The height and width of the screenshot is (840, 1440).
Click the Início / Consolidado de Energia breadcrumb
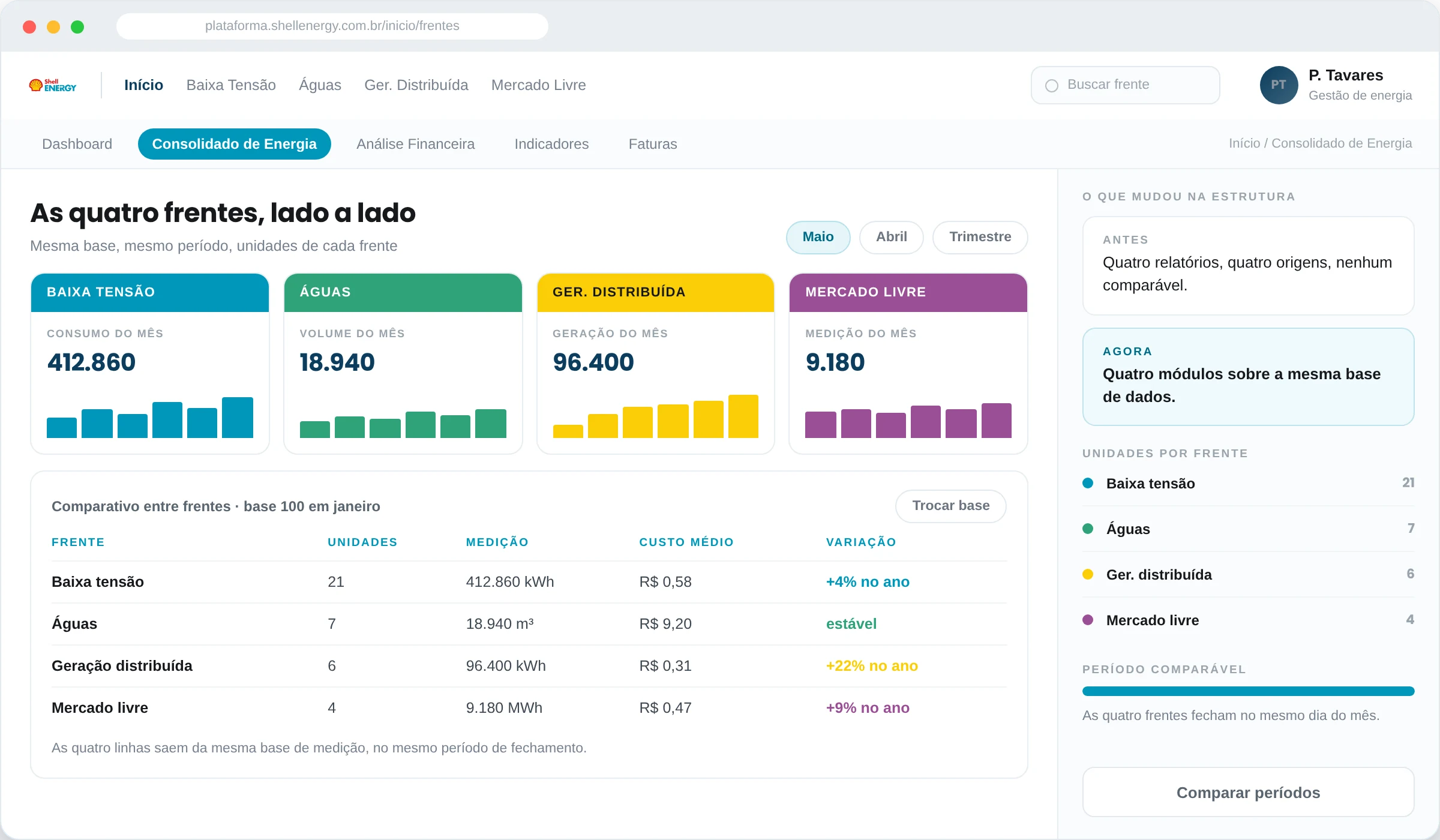pos(1320,143)
